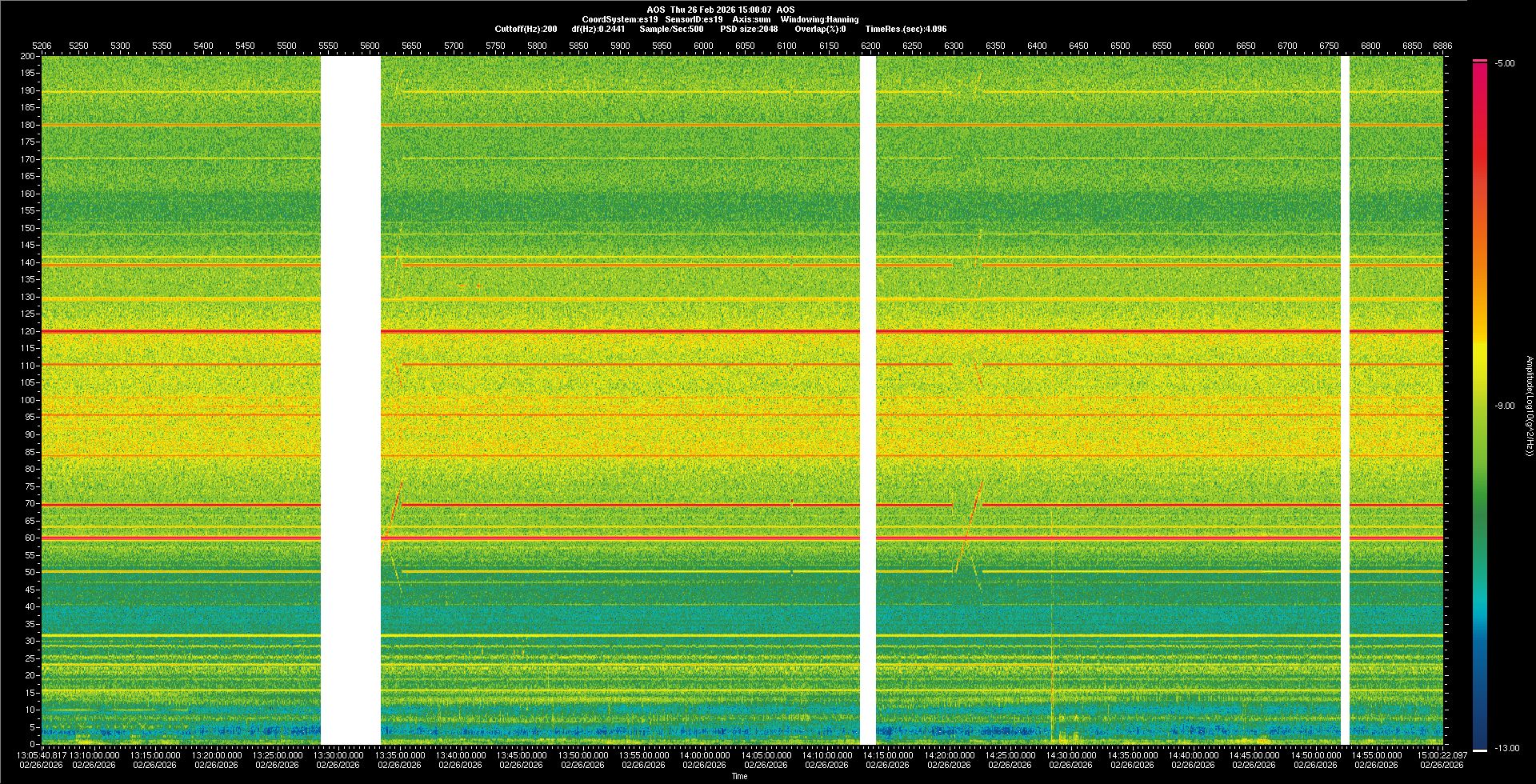
Task: Click the narrow white gap near 14:14
Action: click(x=868, y=400)
